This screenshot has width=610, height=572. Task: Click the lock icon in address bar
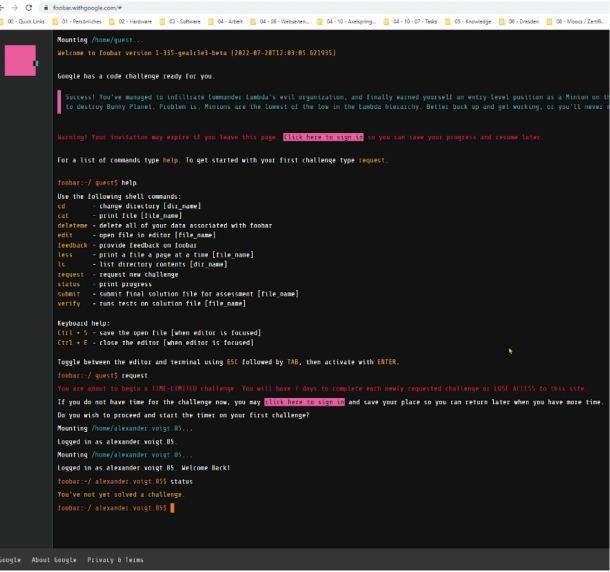point(46,8)
